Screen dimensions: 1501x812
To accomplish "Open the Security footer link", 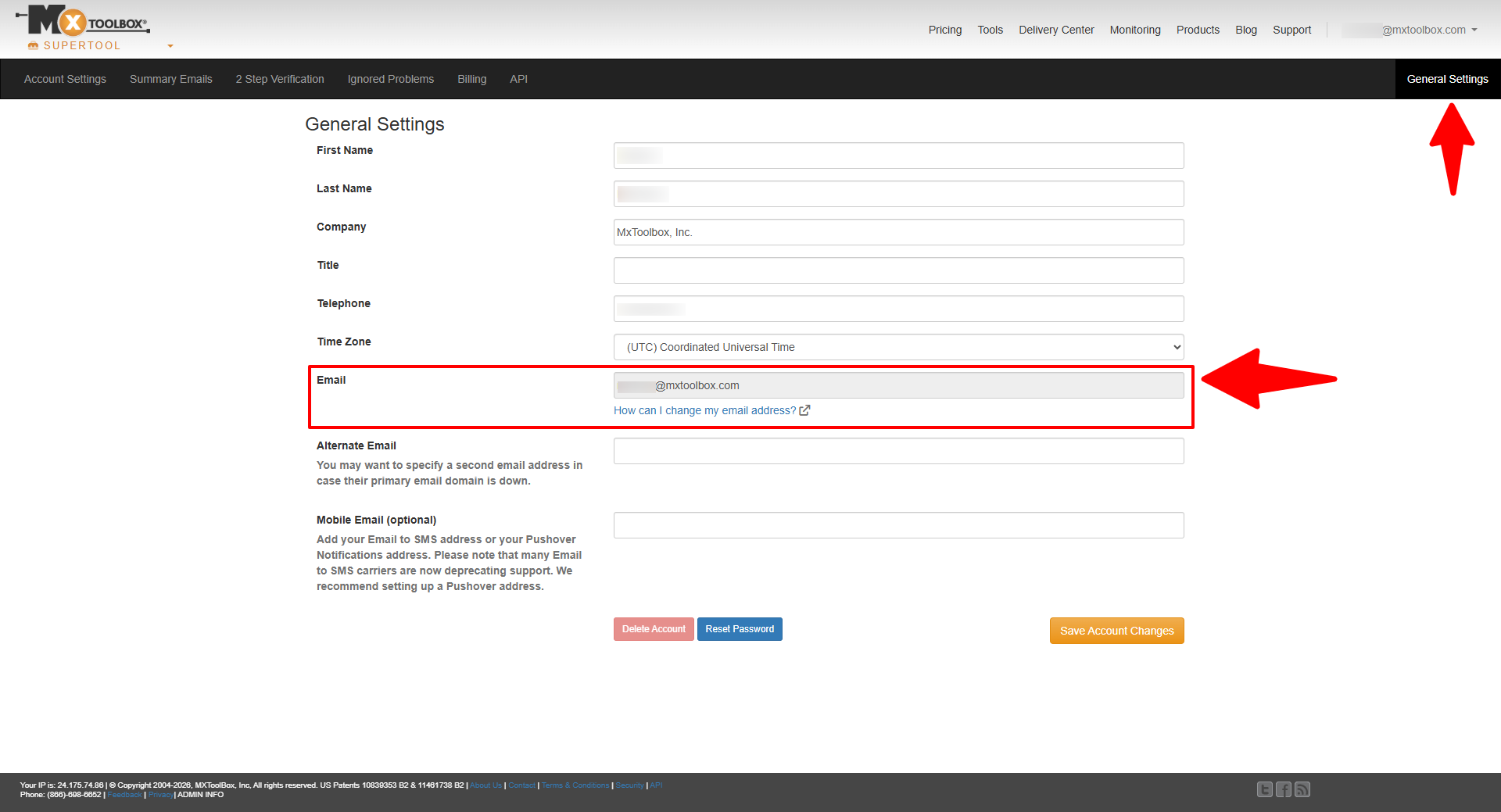I will (x=630, y=785).
